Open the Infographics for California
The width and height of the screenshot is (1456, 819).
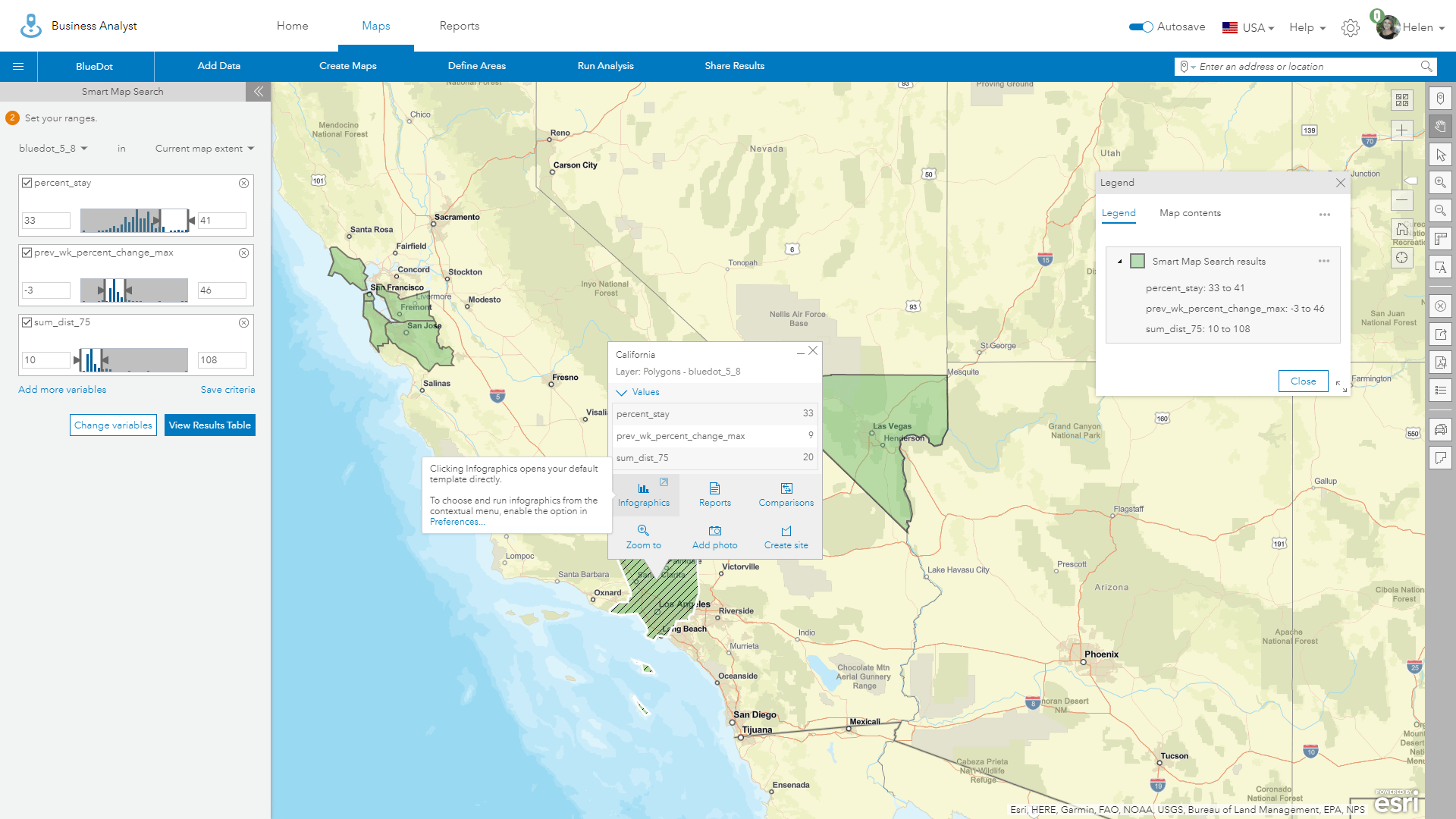coord(644,494)
